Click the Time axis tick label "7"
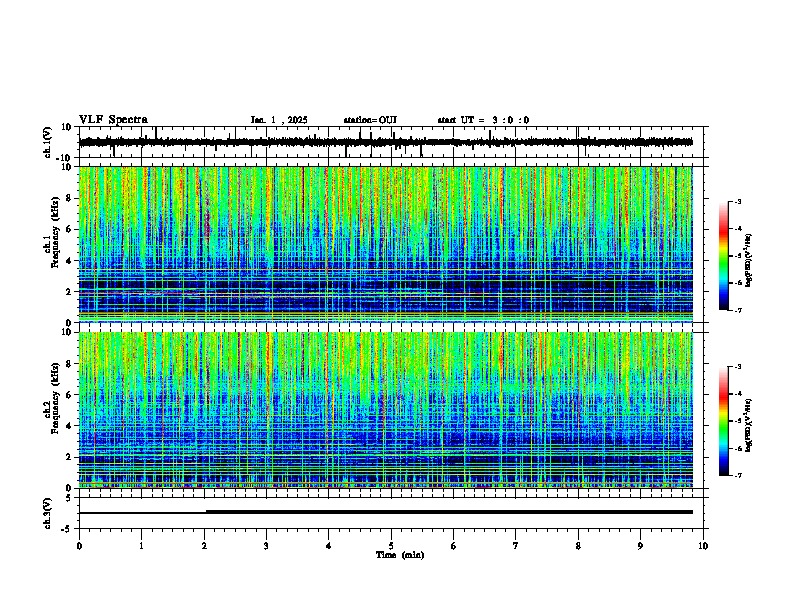Image resolution: width=792 pixels, height=612 pixels. pyautogui.click(x=516, y=546)
